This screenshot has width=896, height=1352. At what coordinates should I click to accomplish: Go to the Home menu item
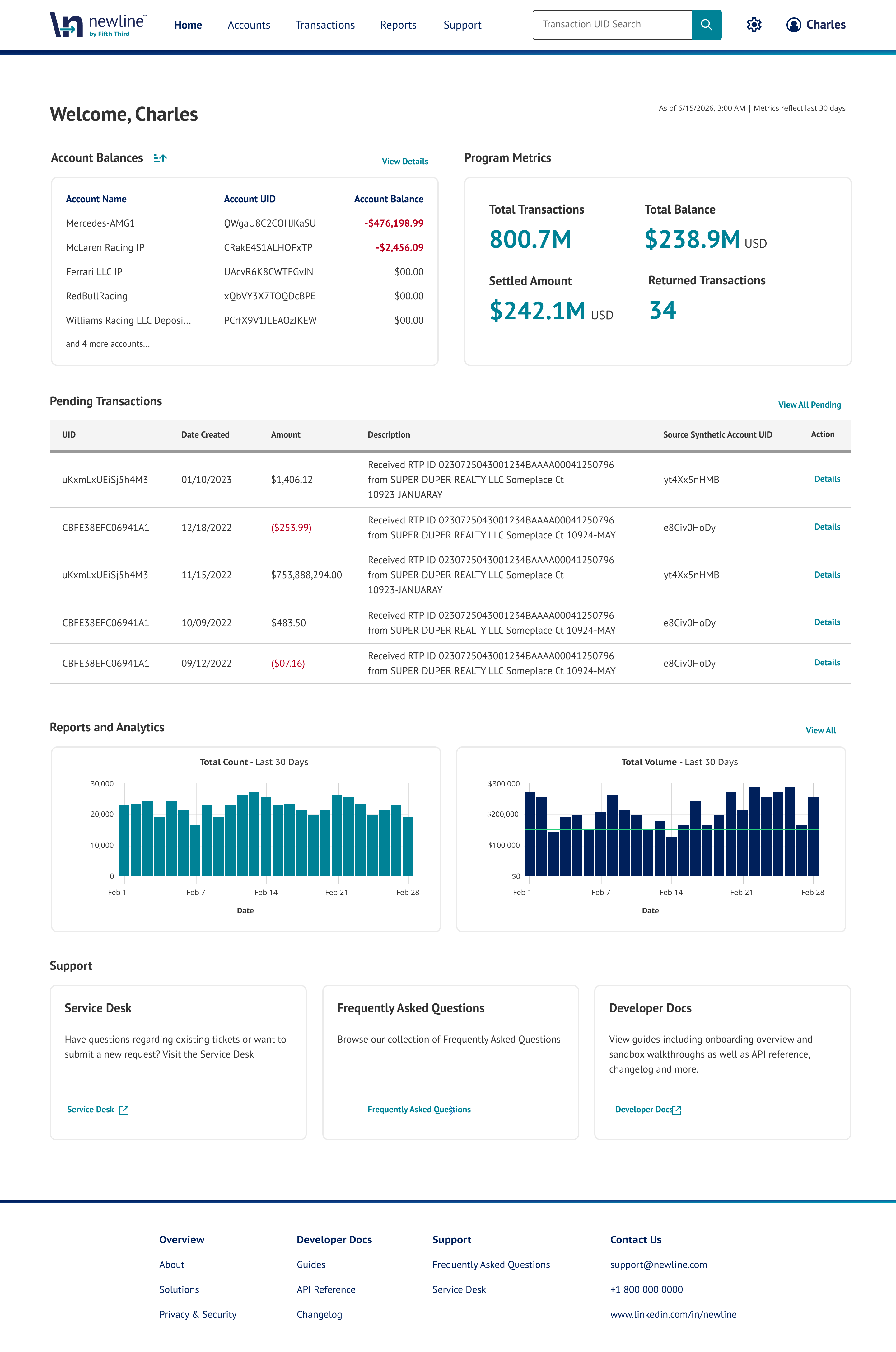click(188, 25)
